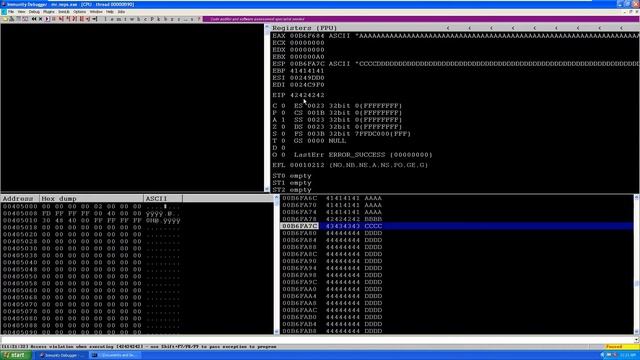
Task: Click the Hex dump column header
Action: click(x=91, y=198)
